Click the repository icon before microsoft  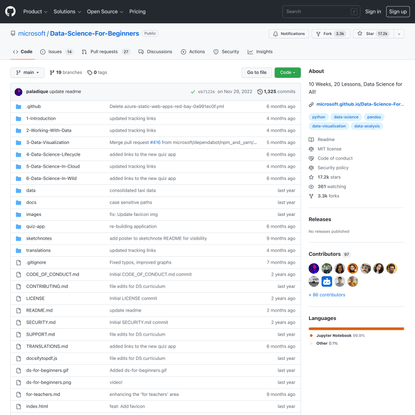pyautogui.click(x=13, y=33)
